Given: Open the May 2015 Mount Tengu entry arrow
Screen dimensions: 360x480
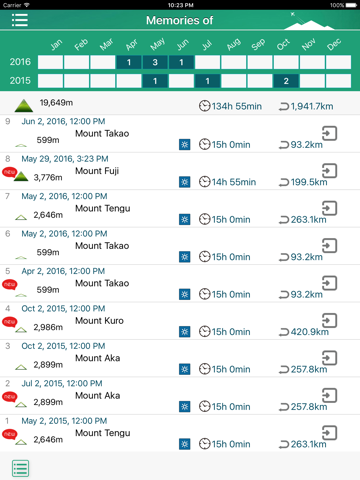Looking at the screenshot, I should tap(329, 433).
